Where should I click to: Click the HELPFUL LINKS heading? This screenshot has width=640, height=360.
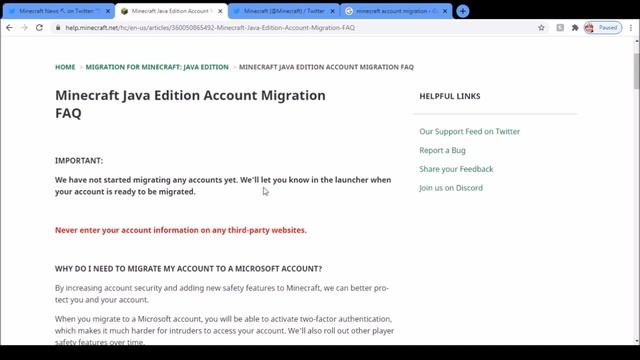(x=450, y=96)
